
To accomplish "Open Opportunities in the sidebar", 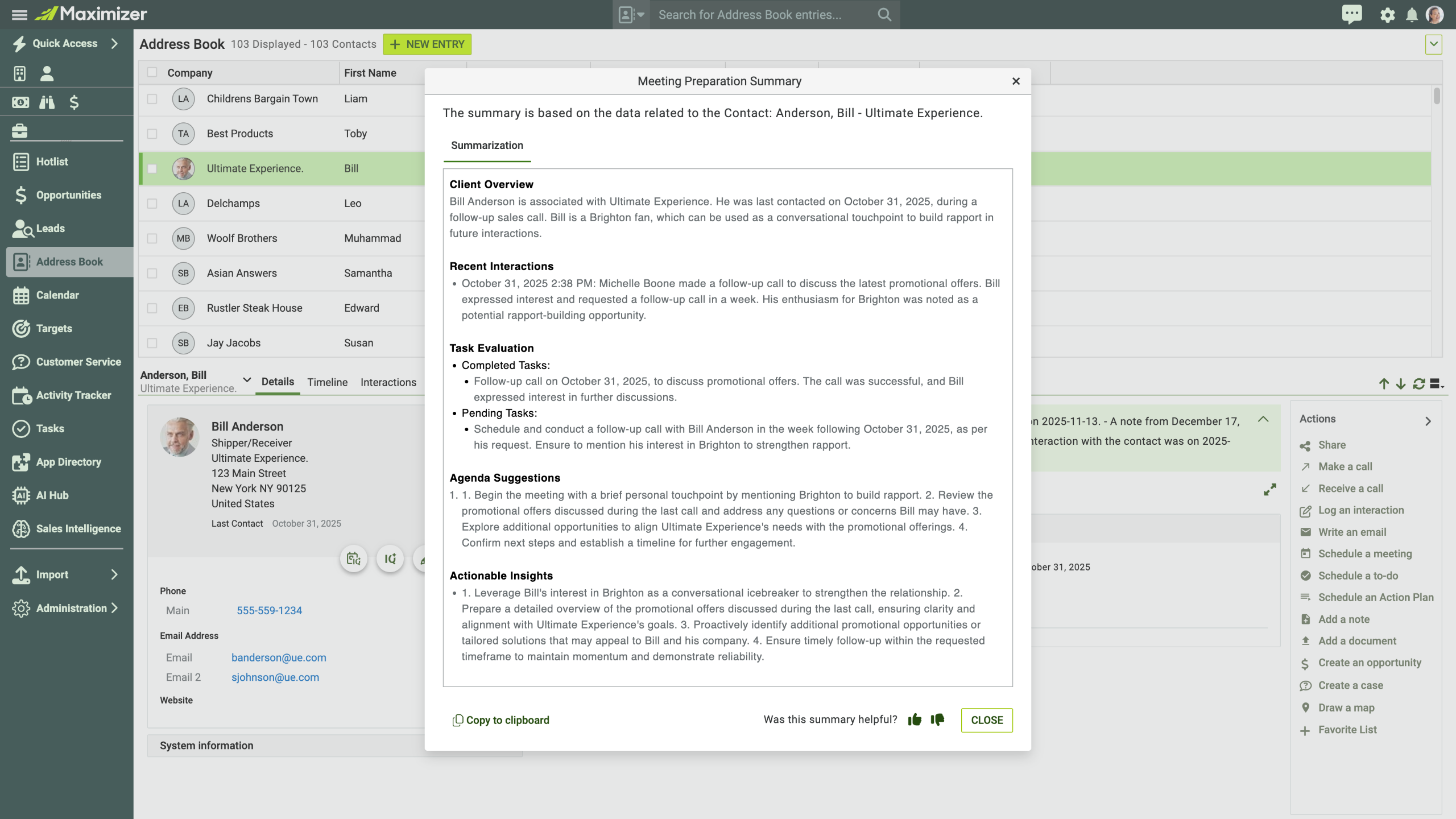I will (x=68, y=195).
